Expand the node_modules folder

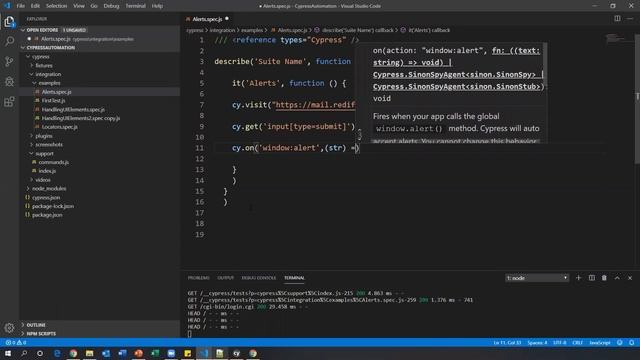49,189
